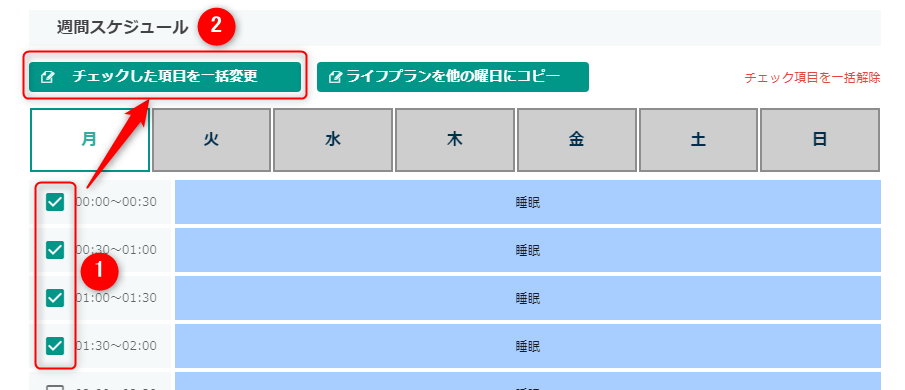Select the 睡眠 block at 00:30~01:00

tap(528, 250)
